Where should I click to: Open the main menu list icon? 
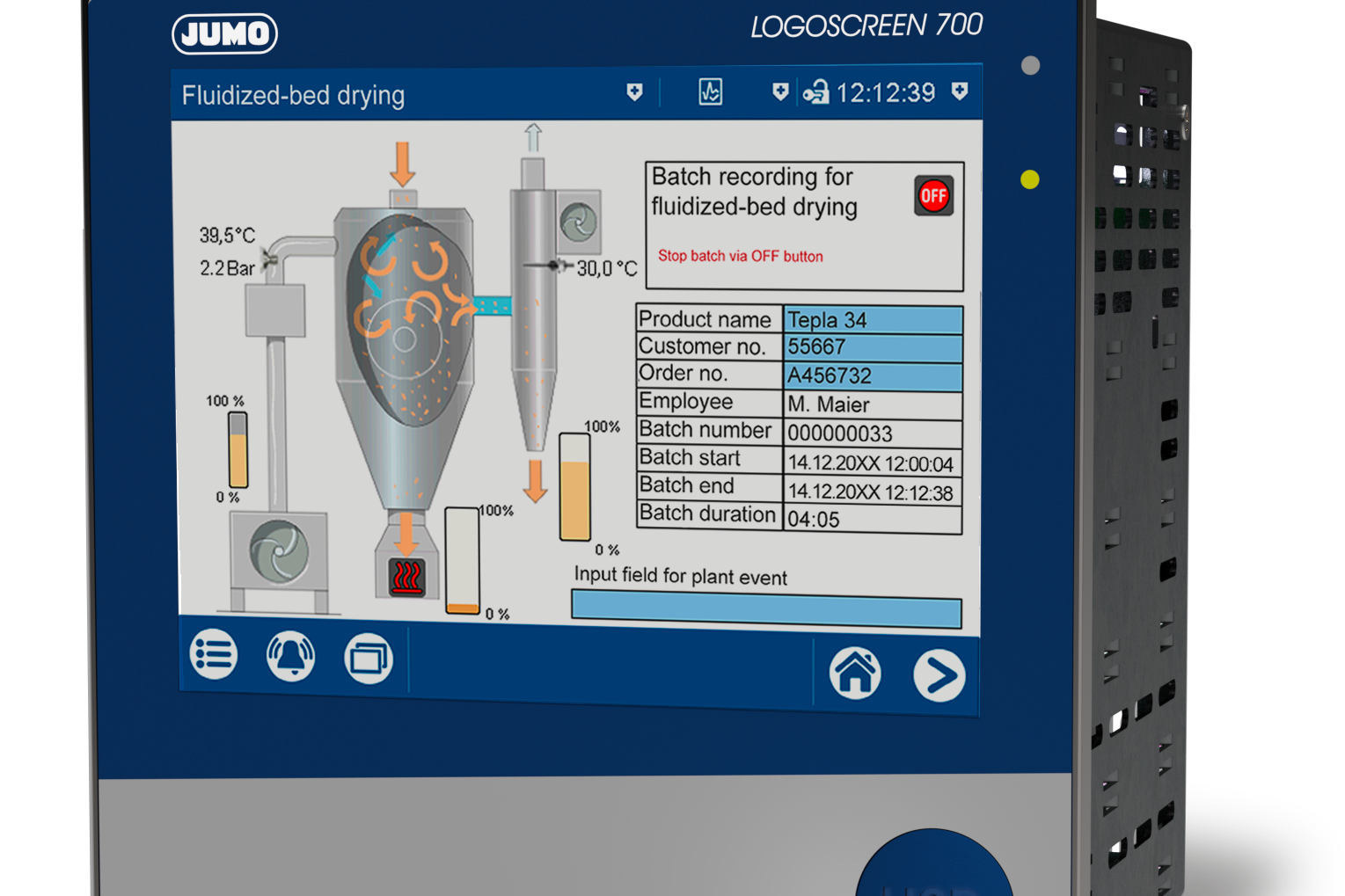click(x=213, y=655)
